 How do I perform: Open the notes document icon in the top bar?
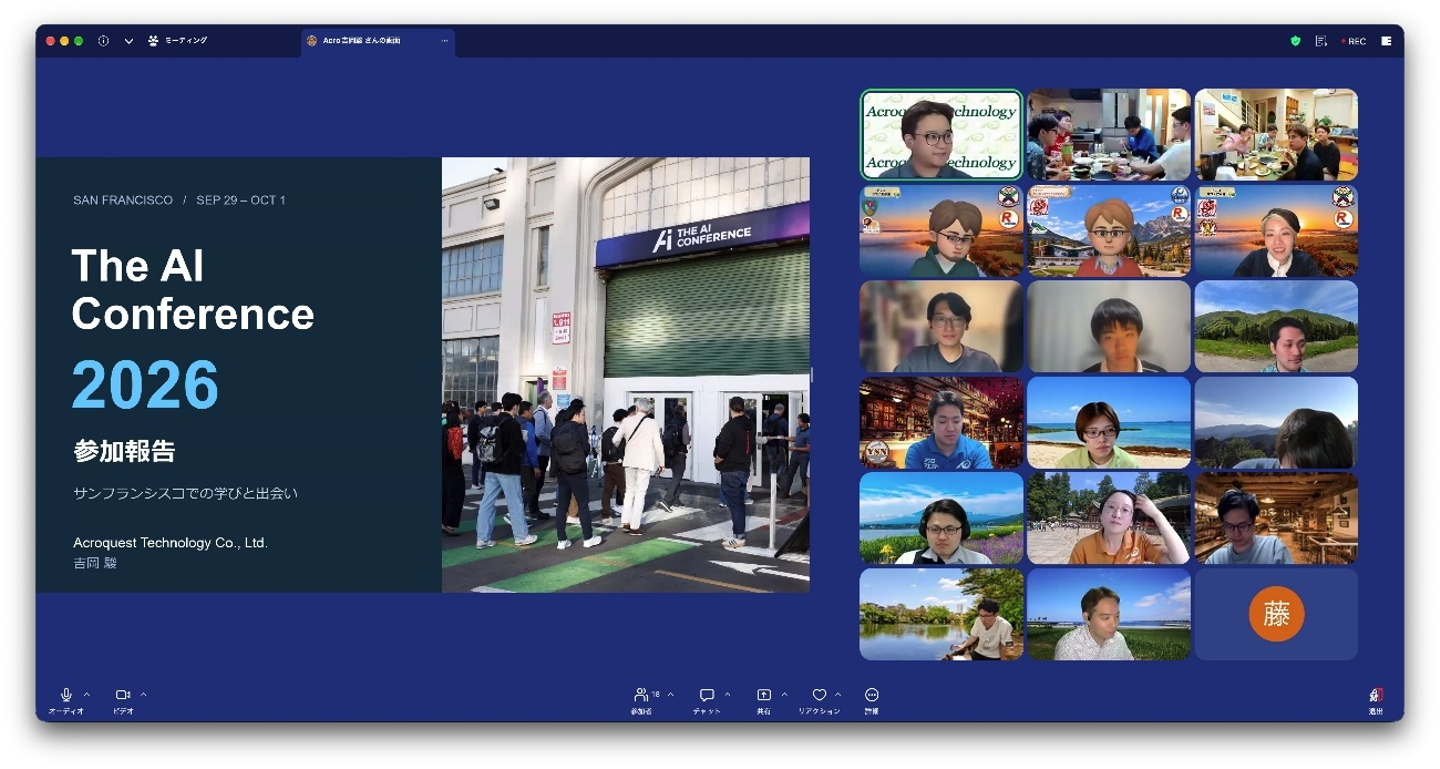(x=1322, y=41)
